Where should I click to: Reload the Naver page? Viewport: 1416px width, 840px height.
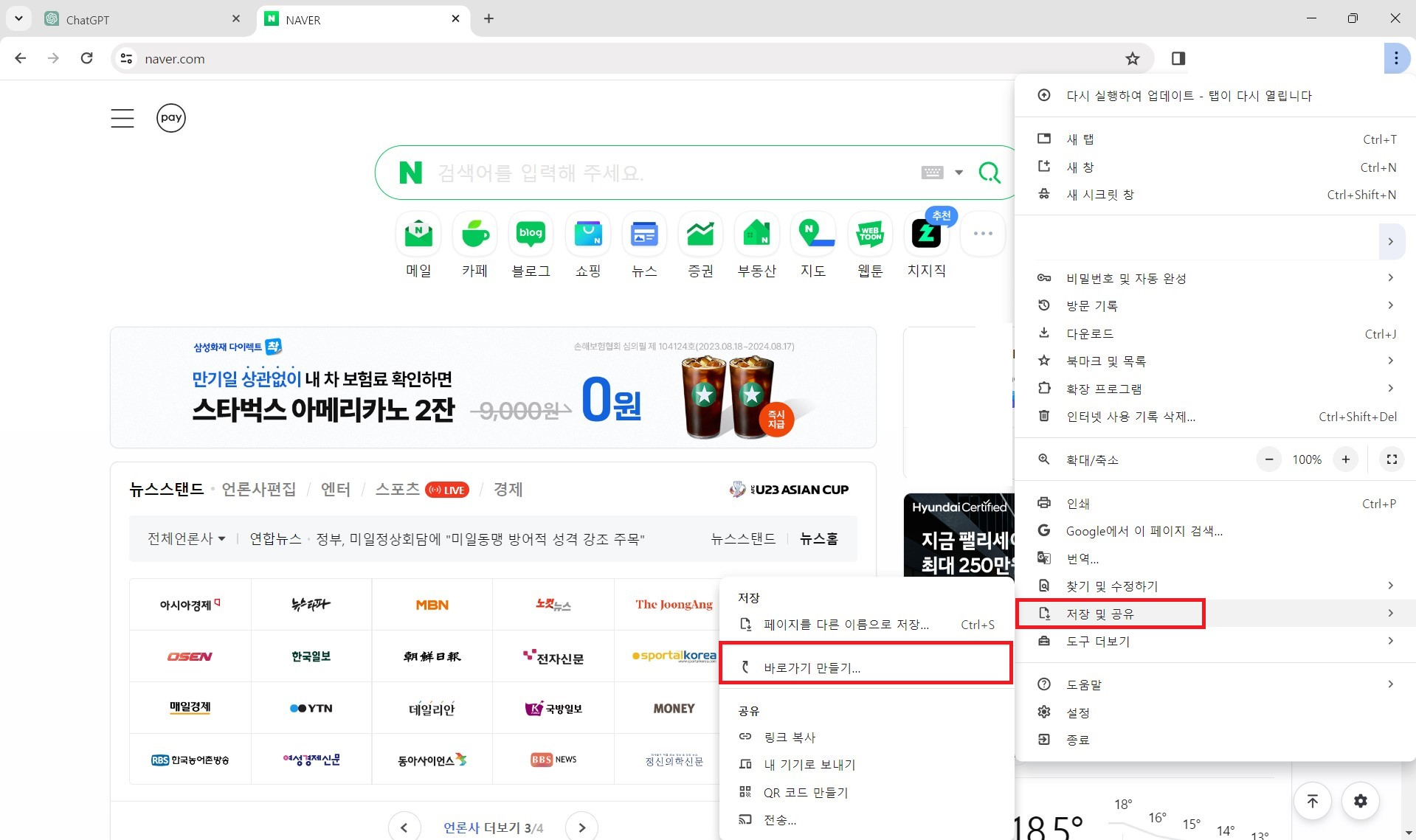click(86, 58)
